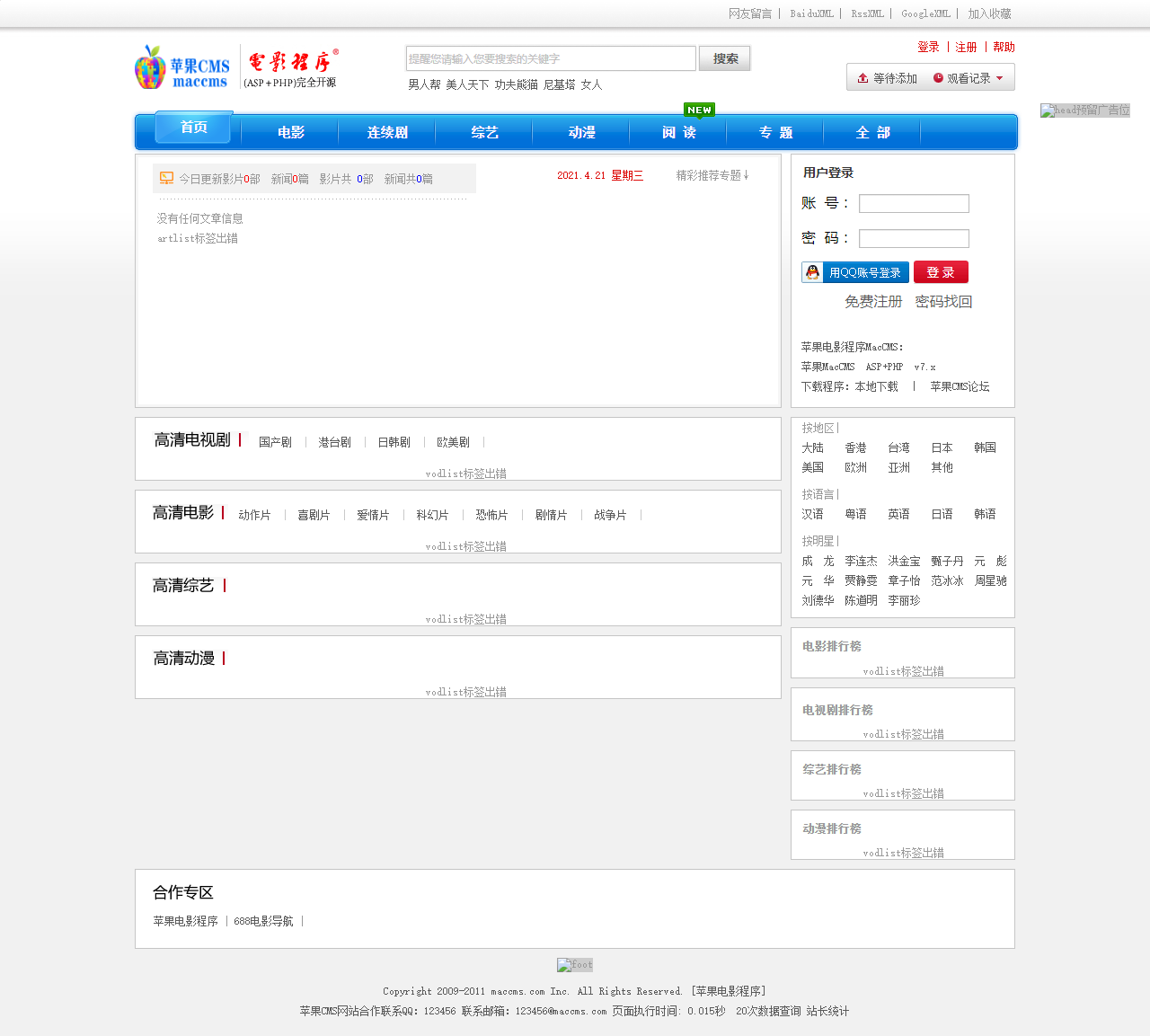This screenshot has height=1036, width=1150.
Task: Open the RssXML link
Action: coord(868,13)
